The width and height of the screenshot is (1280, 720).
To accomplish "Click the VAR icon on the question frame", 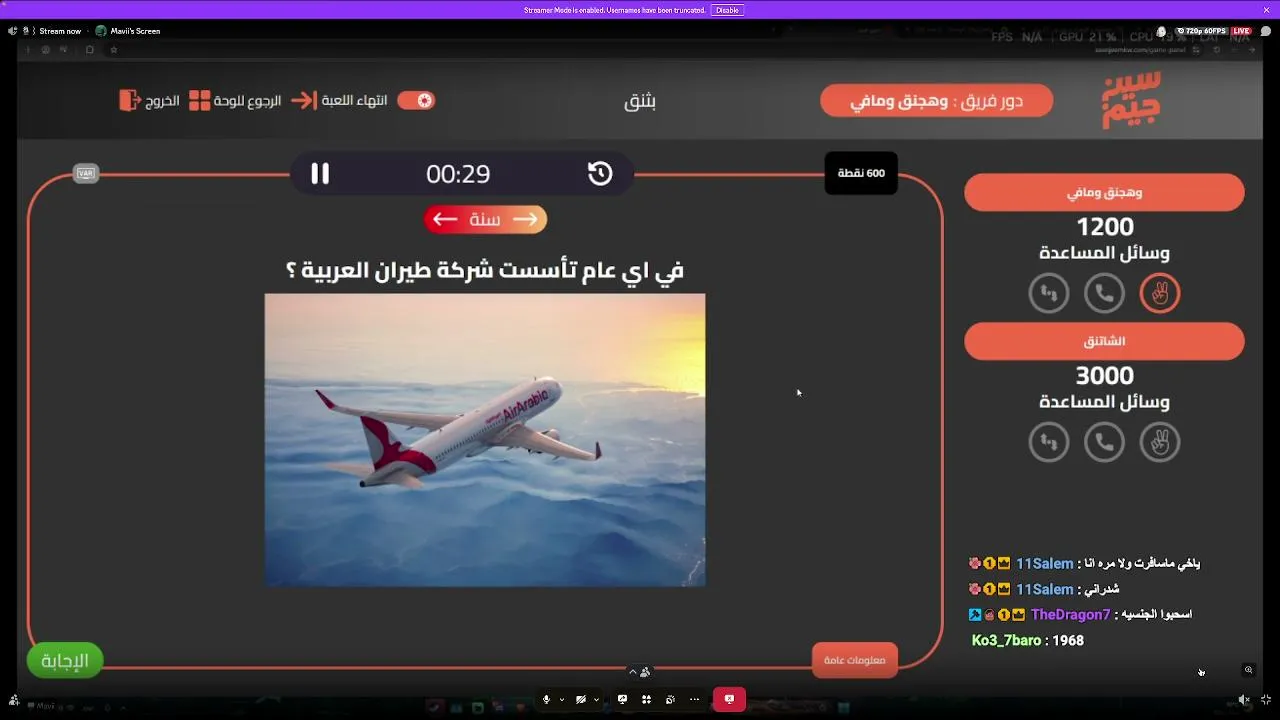I will coord(86,174).
